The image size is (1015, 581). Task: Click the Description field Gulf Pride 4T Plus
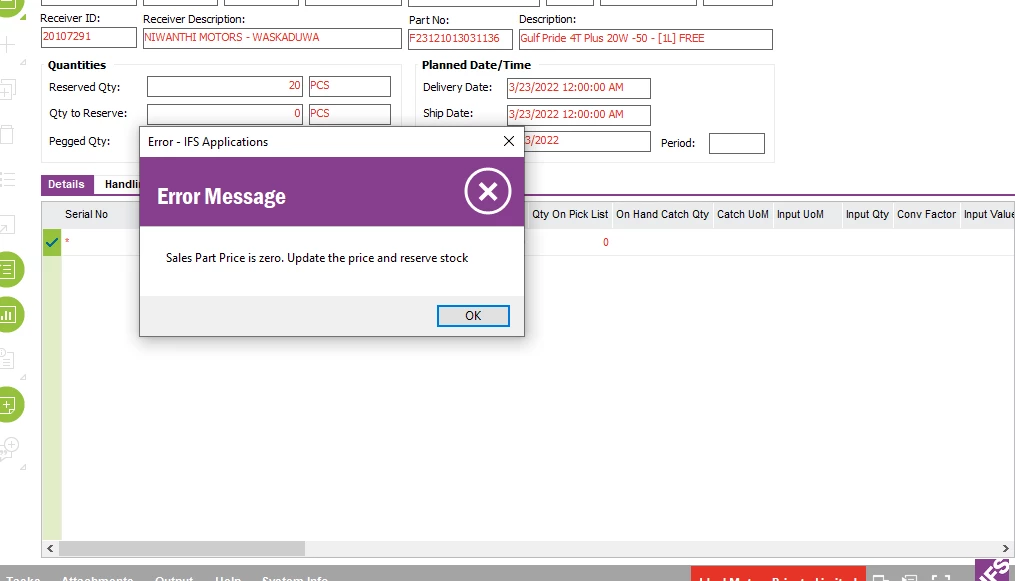tap(645, 39)
